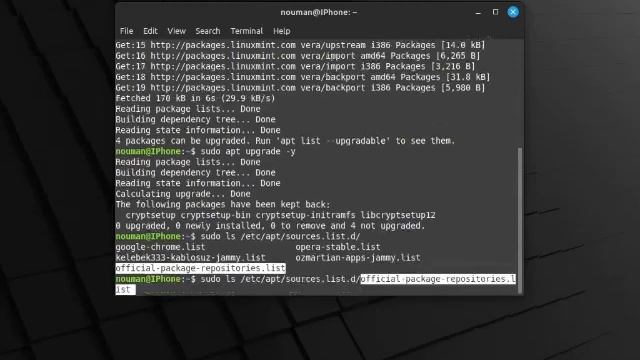Click the 'Get:15' upstream i386 line
This screenshot has width=640, height=360.
(x=300, y=45)
